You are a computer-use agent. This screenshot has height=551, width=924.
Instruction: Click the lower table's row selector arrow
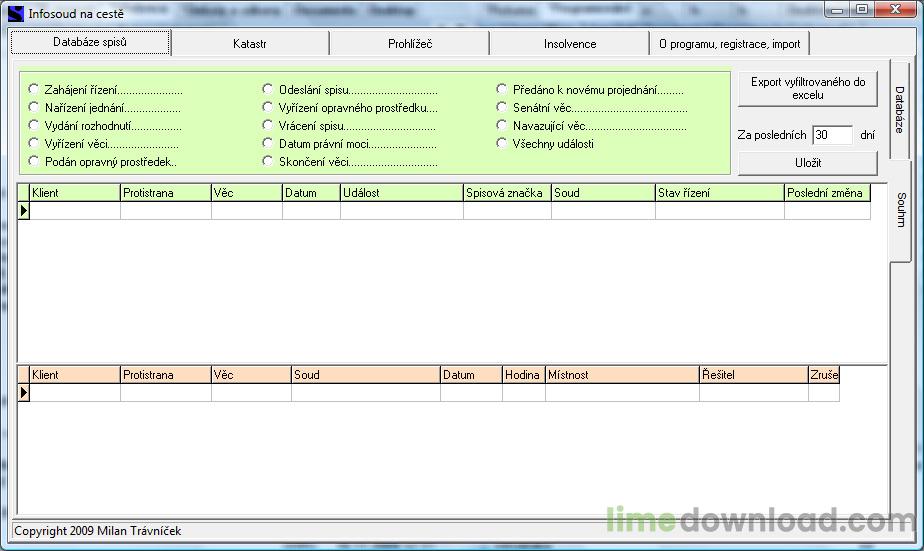(x=24, y=393)
